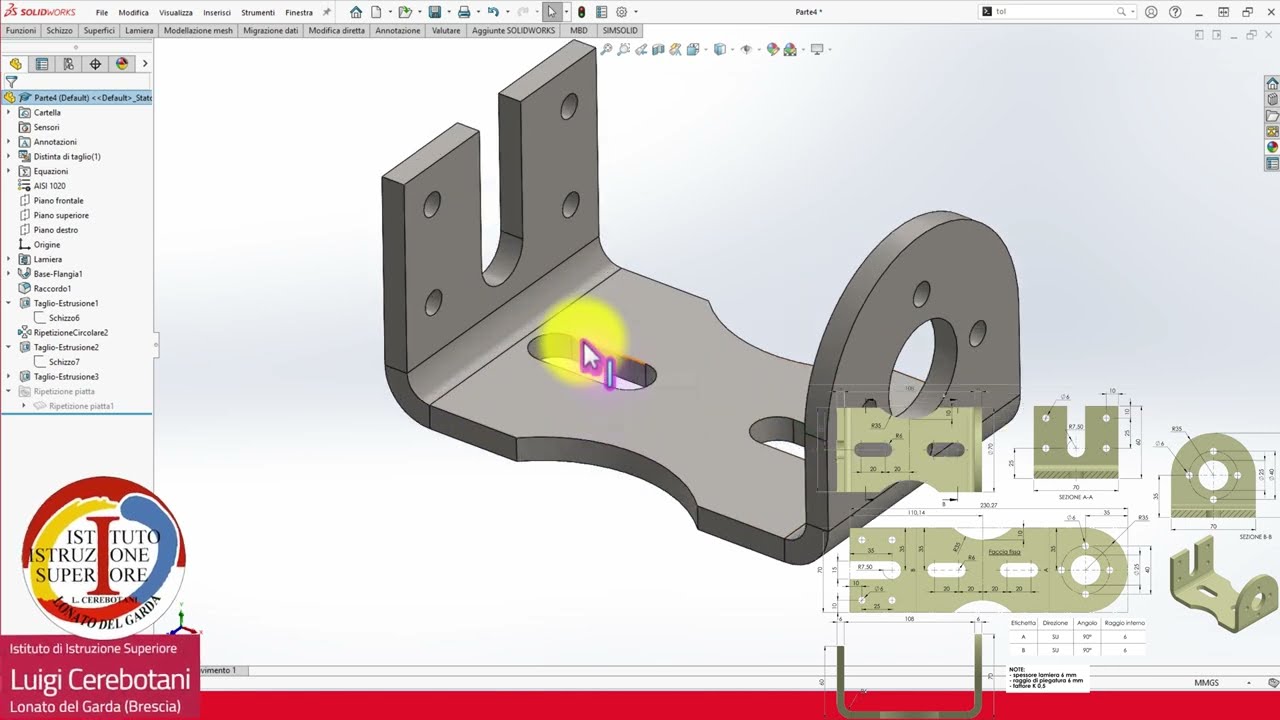Switch to the DimXpertManager crosshair tab

(95, 64)
